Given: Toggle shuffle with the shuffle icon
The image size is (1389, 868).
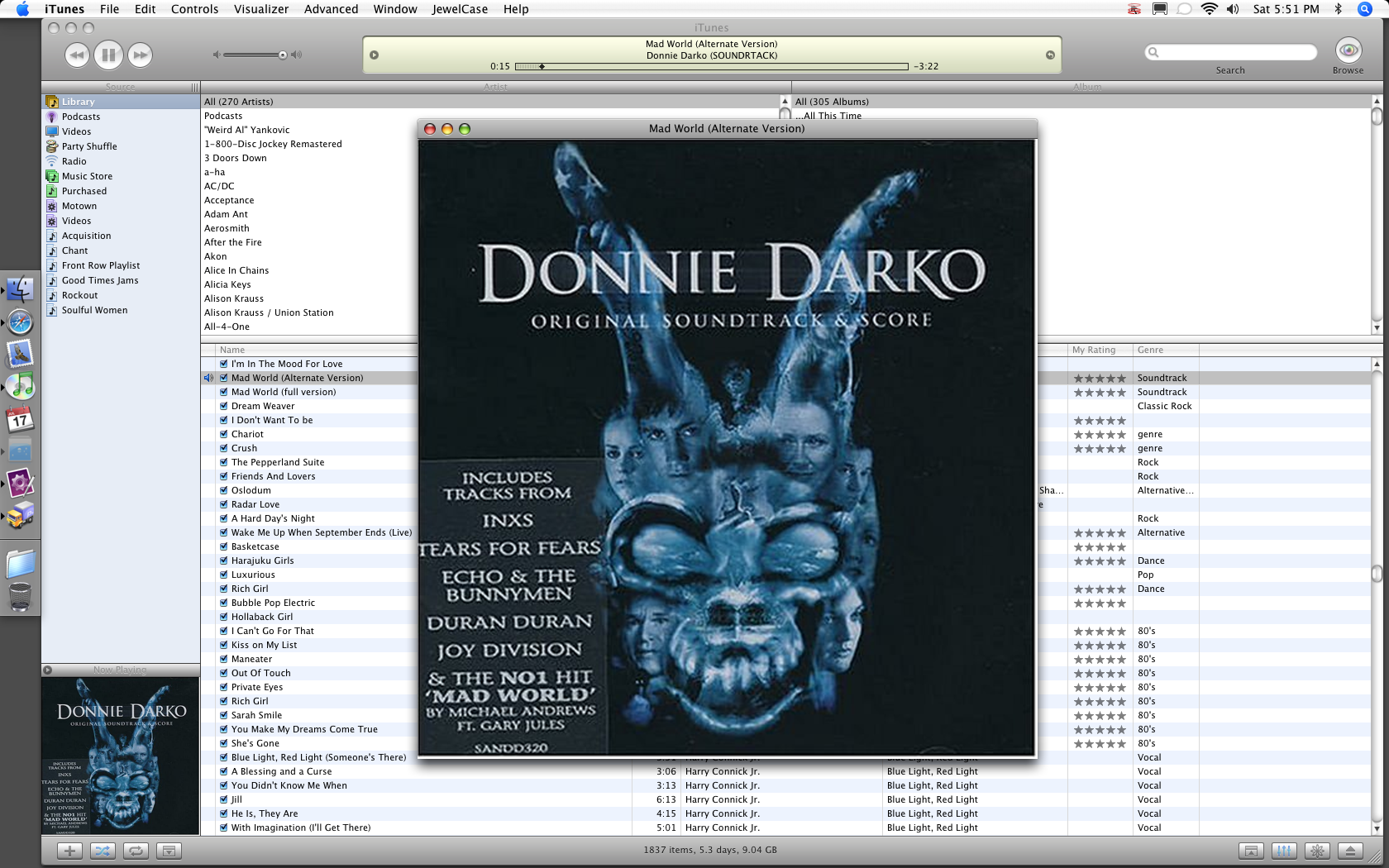Looking at the screenshot, I should (103, 851).
